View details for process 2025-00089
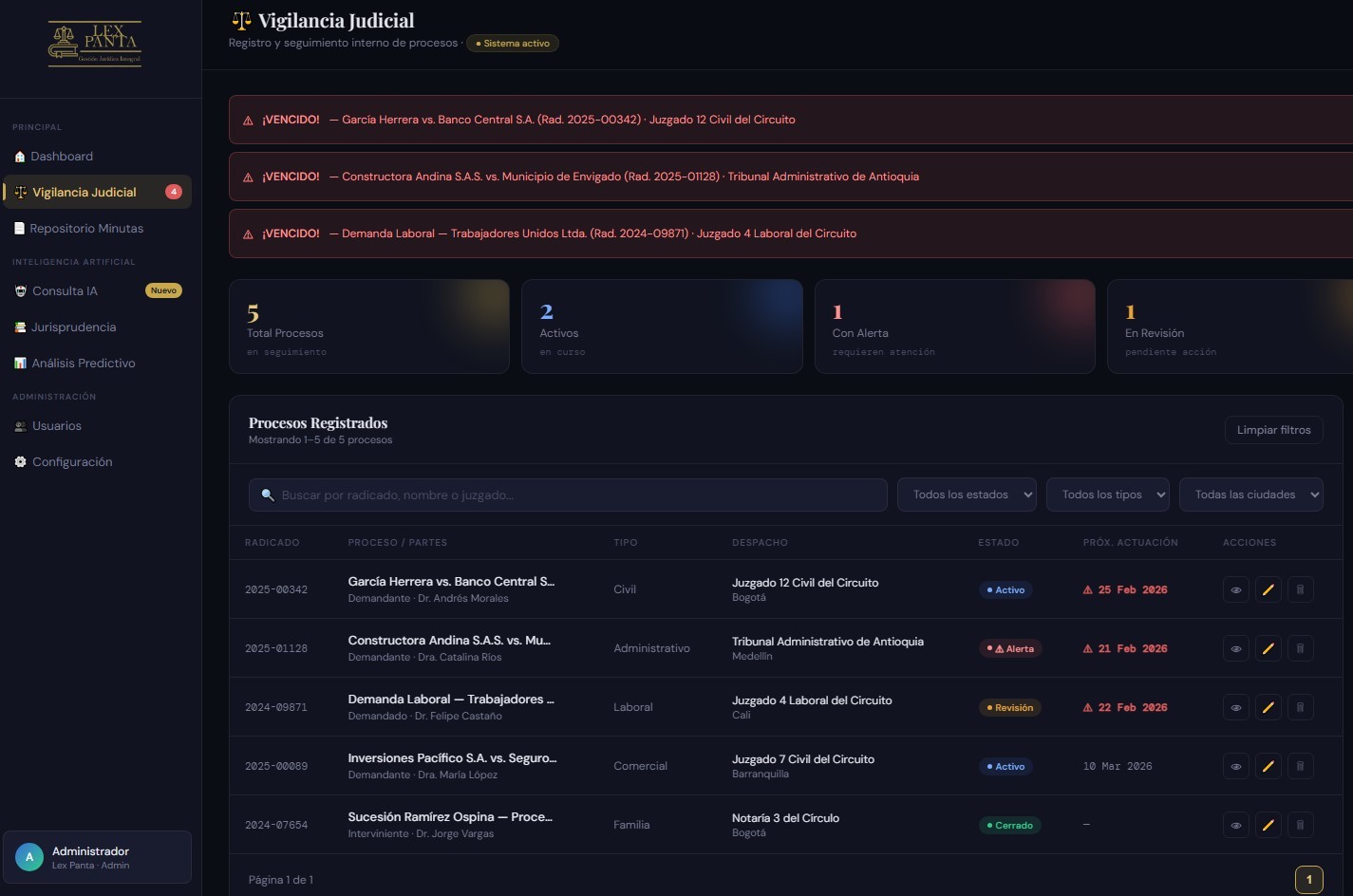Screen dimensions: 1353x896 [1235, 766]
